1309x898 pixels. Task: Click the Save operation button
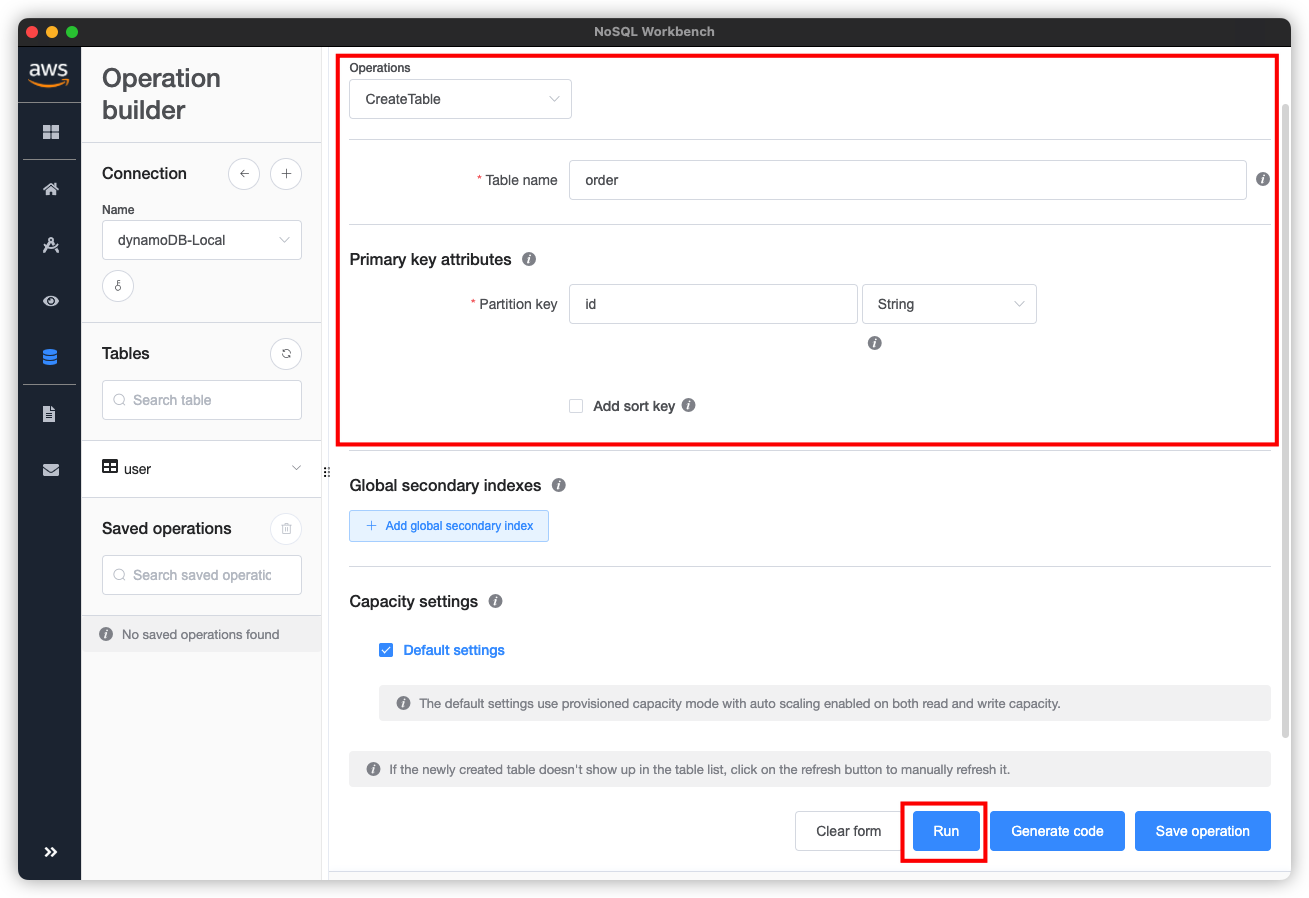(1203, 831)
